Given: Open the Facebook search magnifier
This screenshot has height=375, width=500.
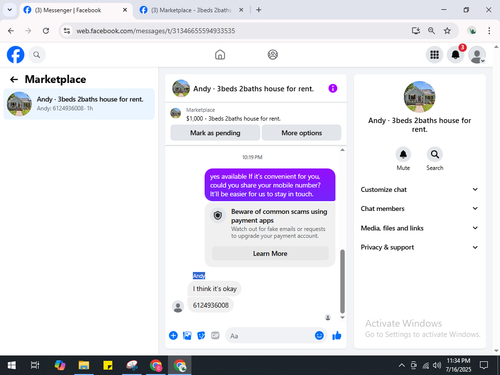Looking at the screenshot, I should pos(37,55).
